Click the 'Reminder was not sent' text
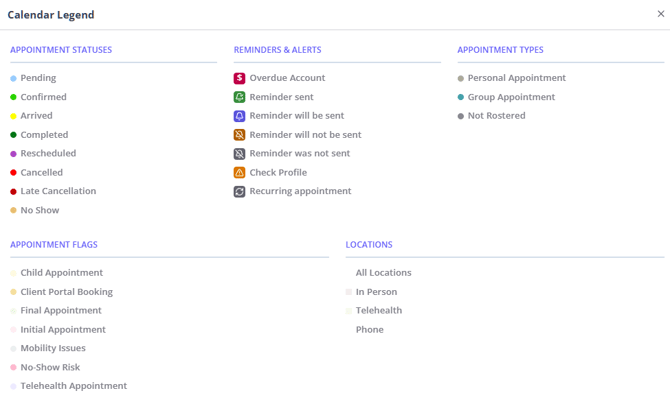Image resolution: width=670 pixels, height=404 pixels. click(x=300, y=153)
